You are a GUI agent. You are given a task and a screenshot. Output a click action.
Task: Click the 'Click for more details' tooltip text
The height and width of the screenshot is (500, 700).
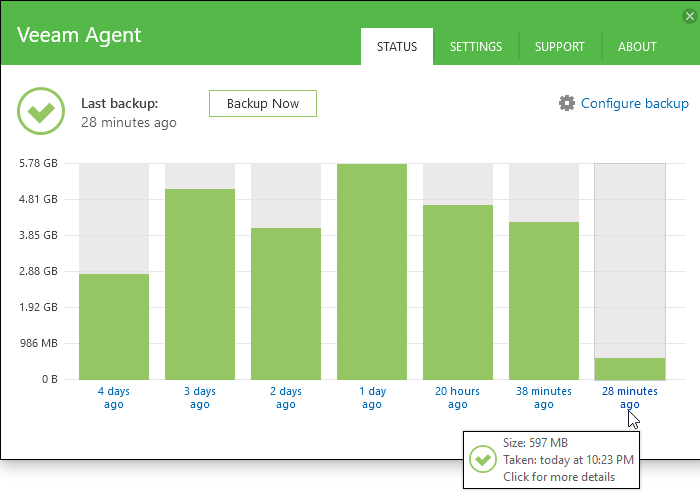click(x=559, y=477)
